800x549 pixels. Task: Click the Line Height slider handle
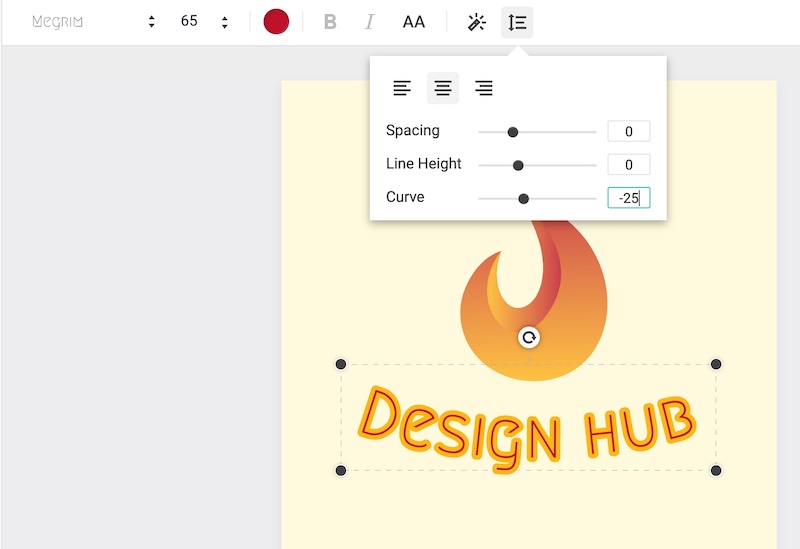click(518, 165)
